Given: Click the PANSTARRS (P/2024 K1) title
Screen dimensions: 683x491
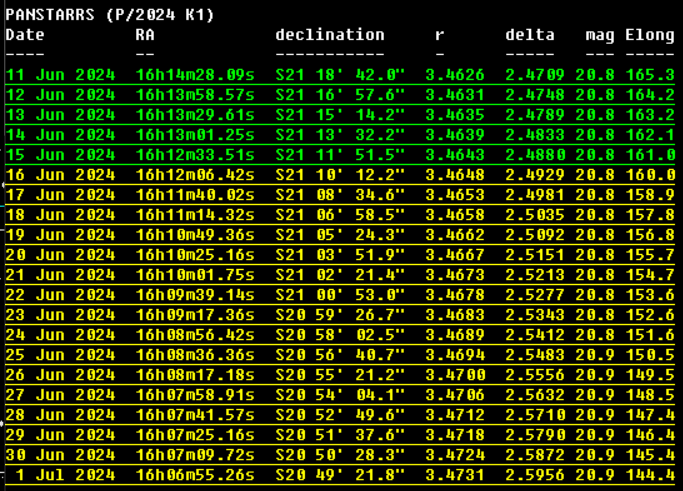Looking at the screenshot, I should (x=110, y=15).
